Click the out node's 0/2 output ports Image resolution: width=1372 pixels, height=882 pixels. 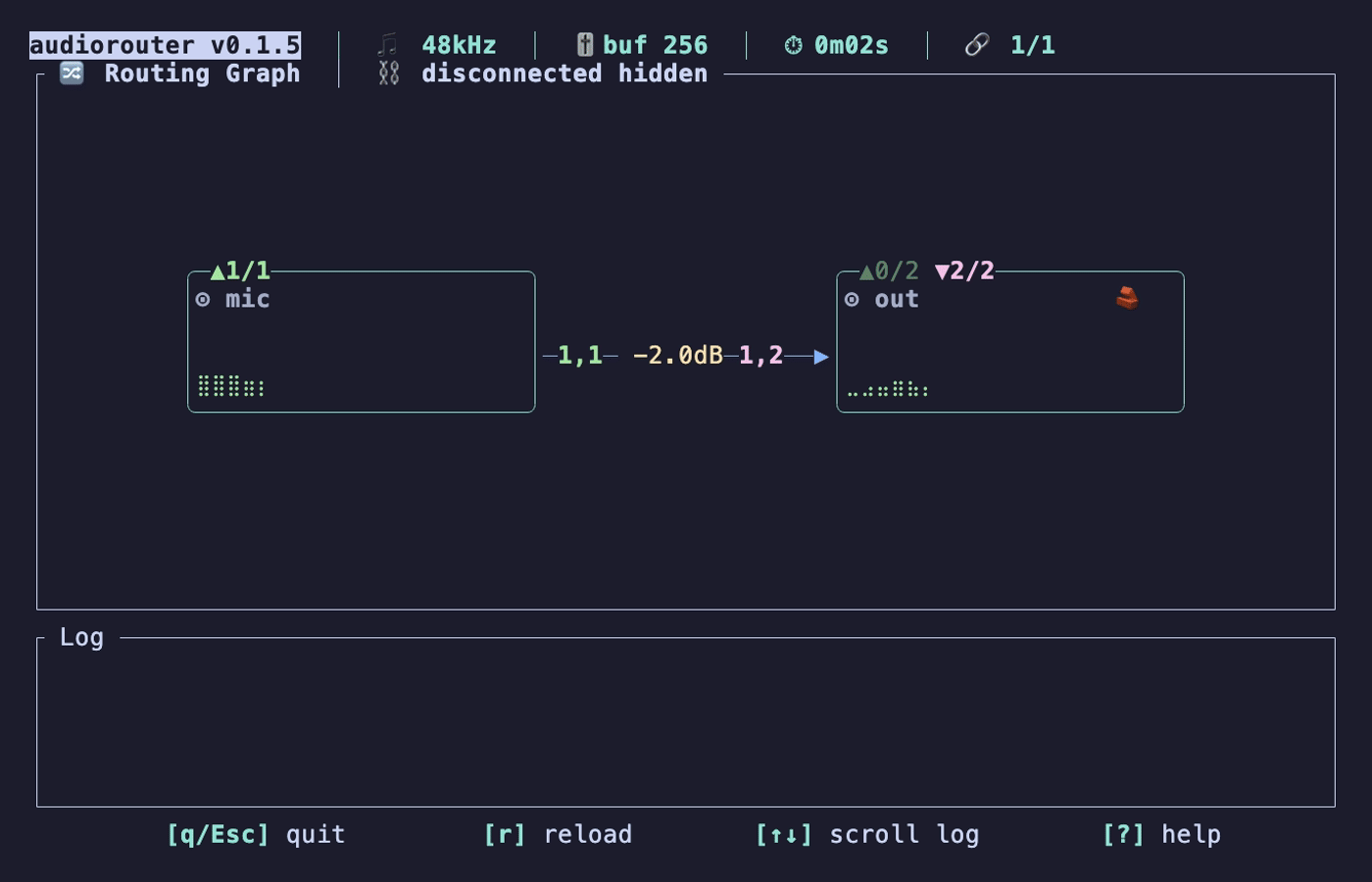pos(890,270)
